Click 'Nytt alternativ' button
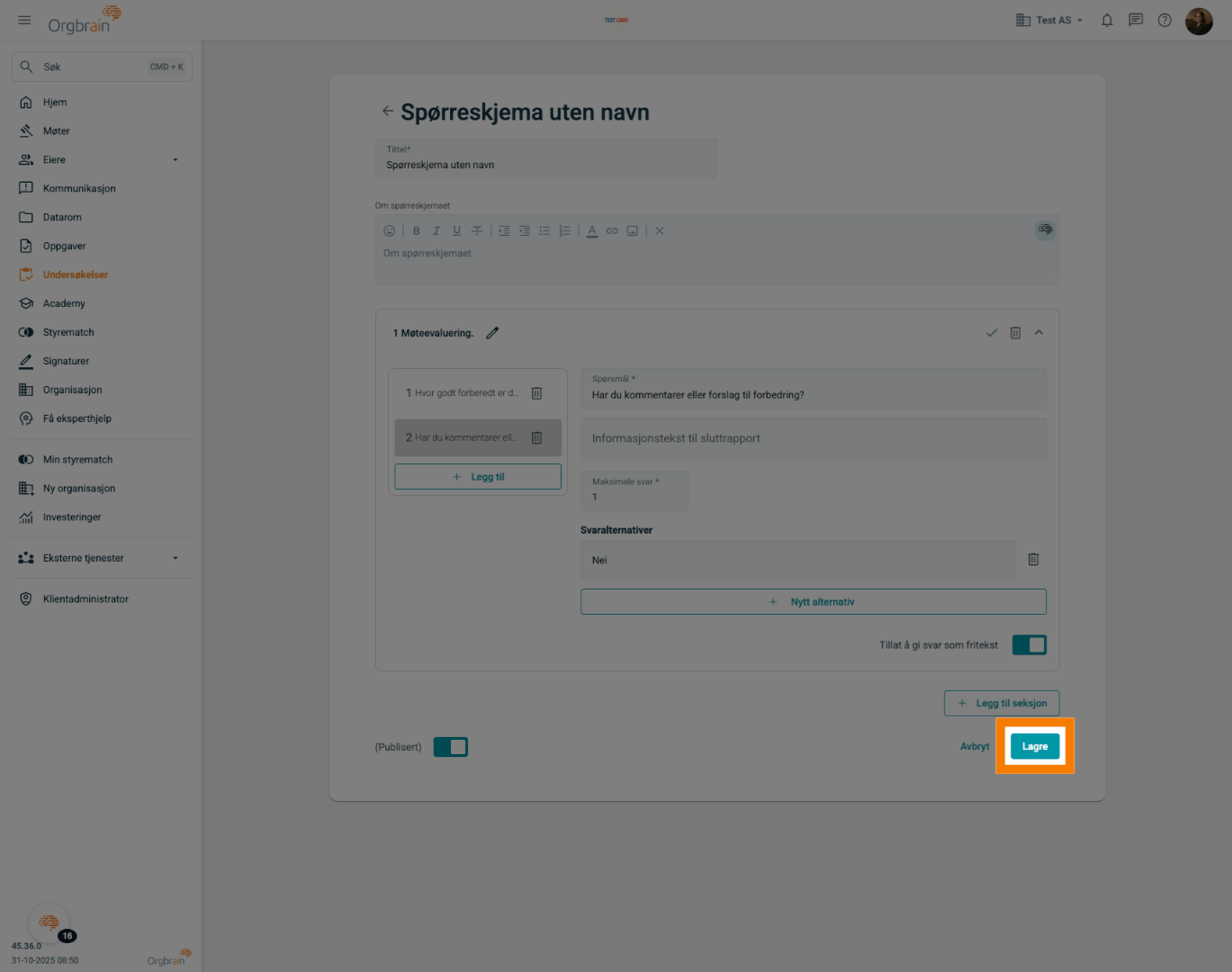 pyautogui.click(x=814, y=602)
